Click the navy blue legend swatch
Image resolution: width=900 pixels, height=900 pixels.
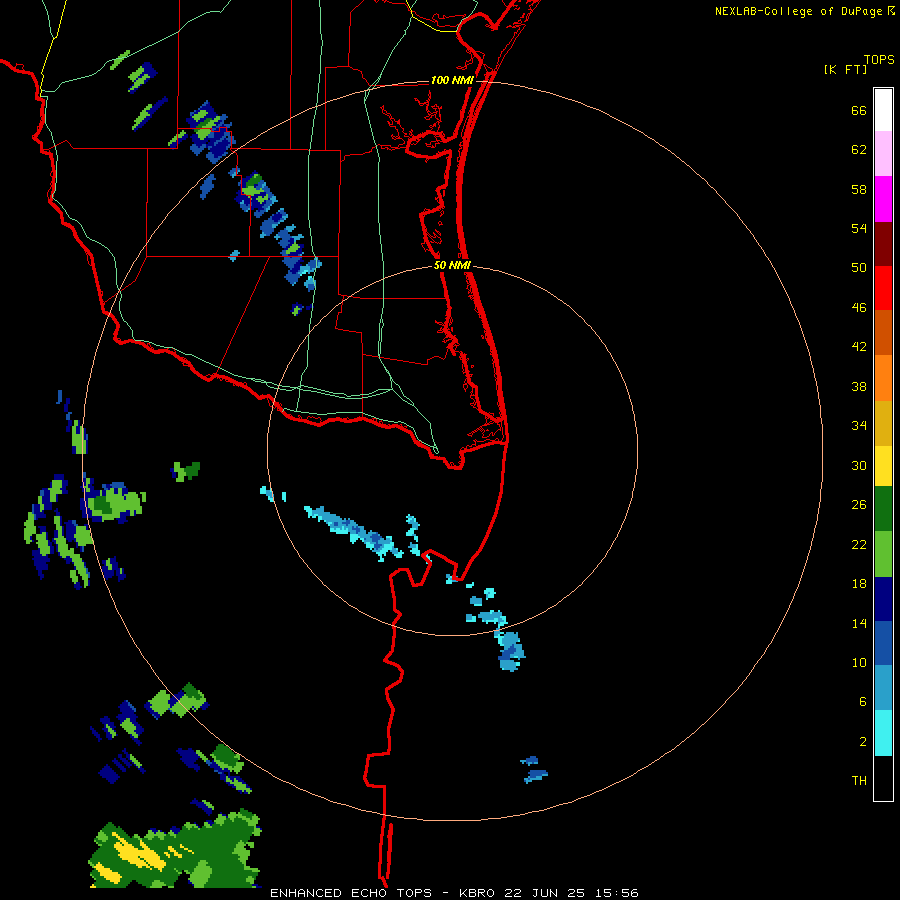(x=883, y=599)
